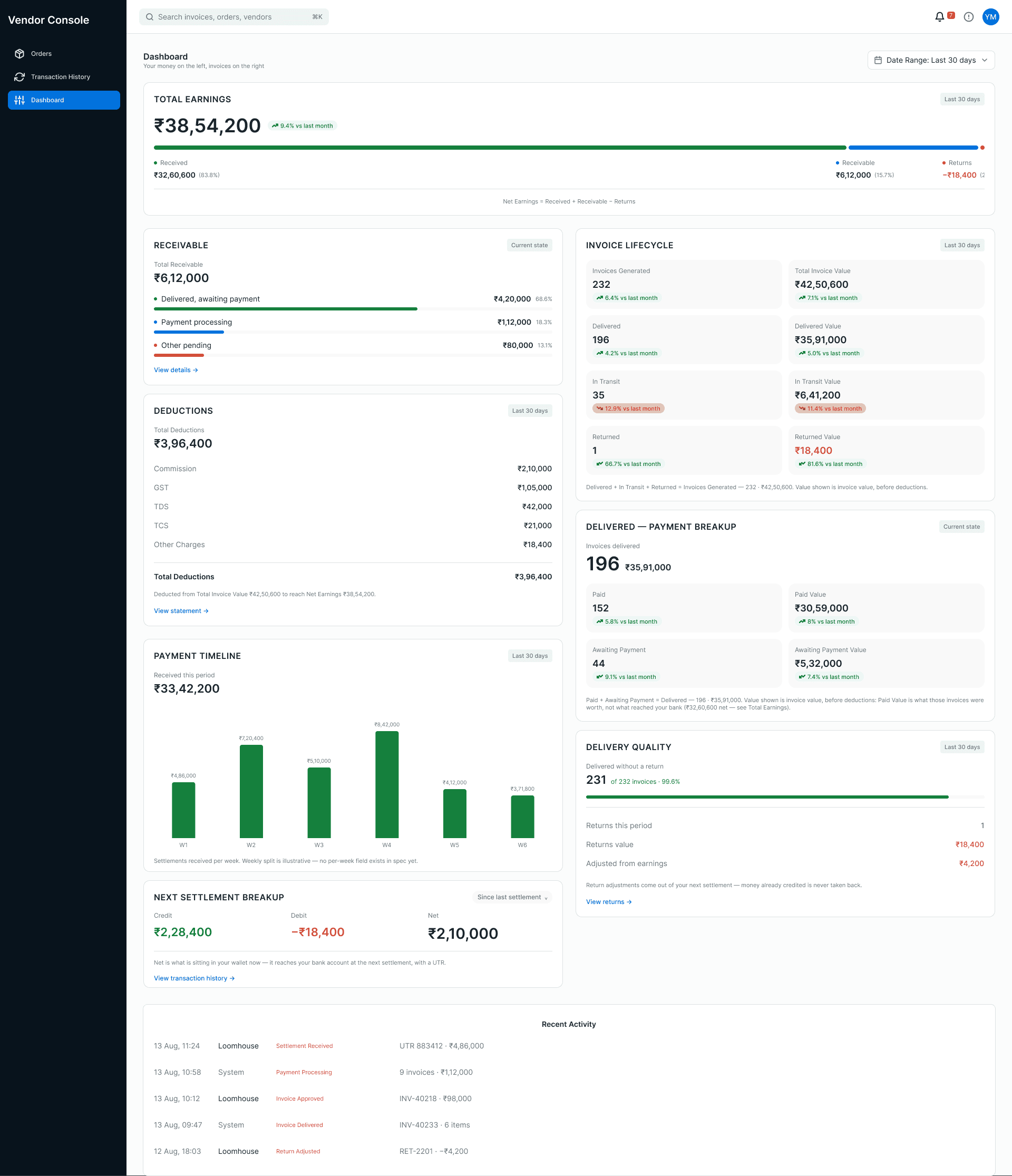Click the 9.4% vs last month badge
The image size is (1012, 1176).
[302, 126]
